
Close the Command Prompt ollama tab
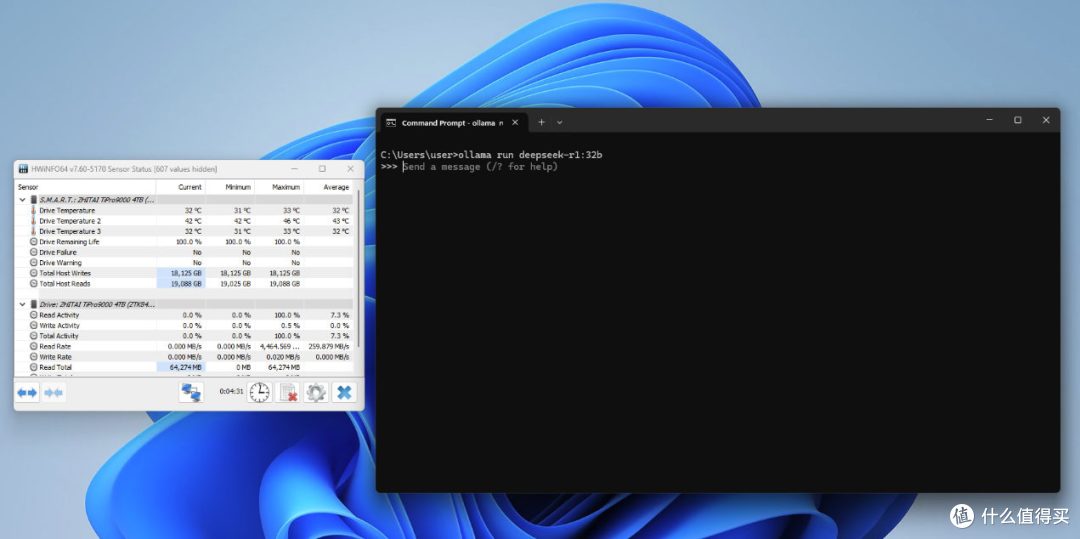(x=515, y=123)
